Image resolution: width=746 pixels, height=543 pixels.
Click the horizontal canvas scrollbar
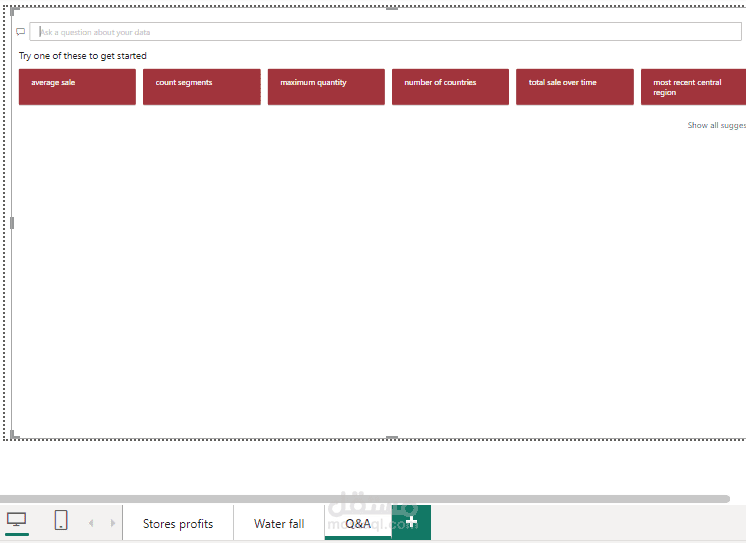pyautogui.click(x=364, y=499)
